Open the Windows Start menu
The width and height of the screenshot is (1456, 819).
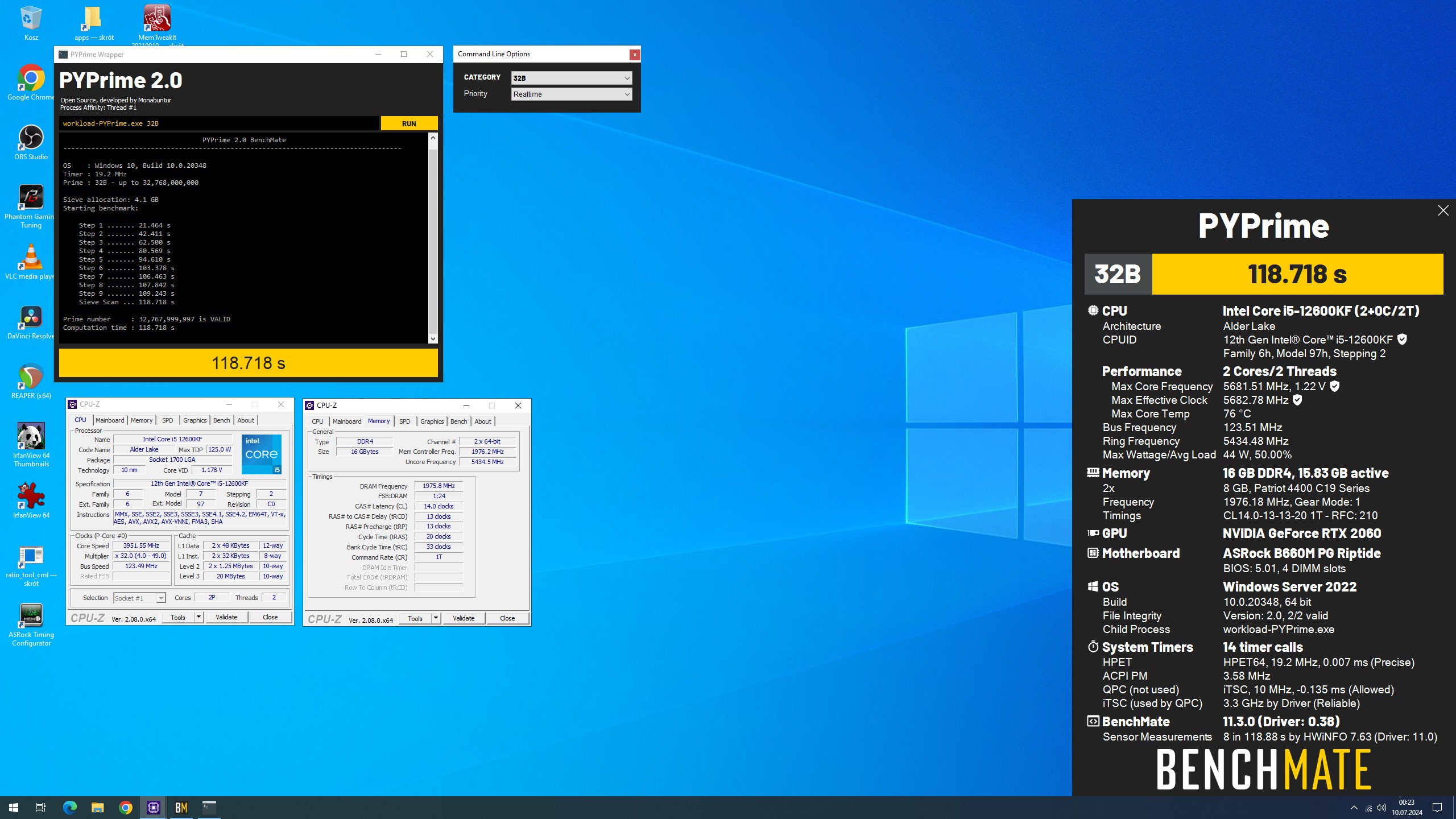[x=14, y=808]
